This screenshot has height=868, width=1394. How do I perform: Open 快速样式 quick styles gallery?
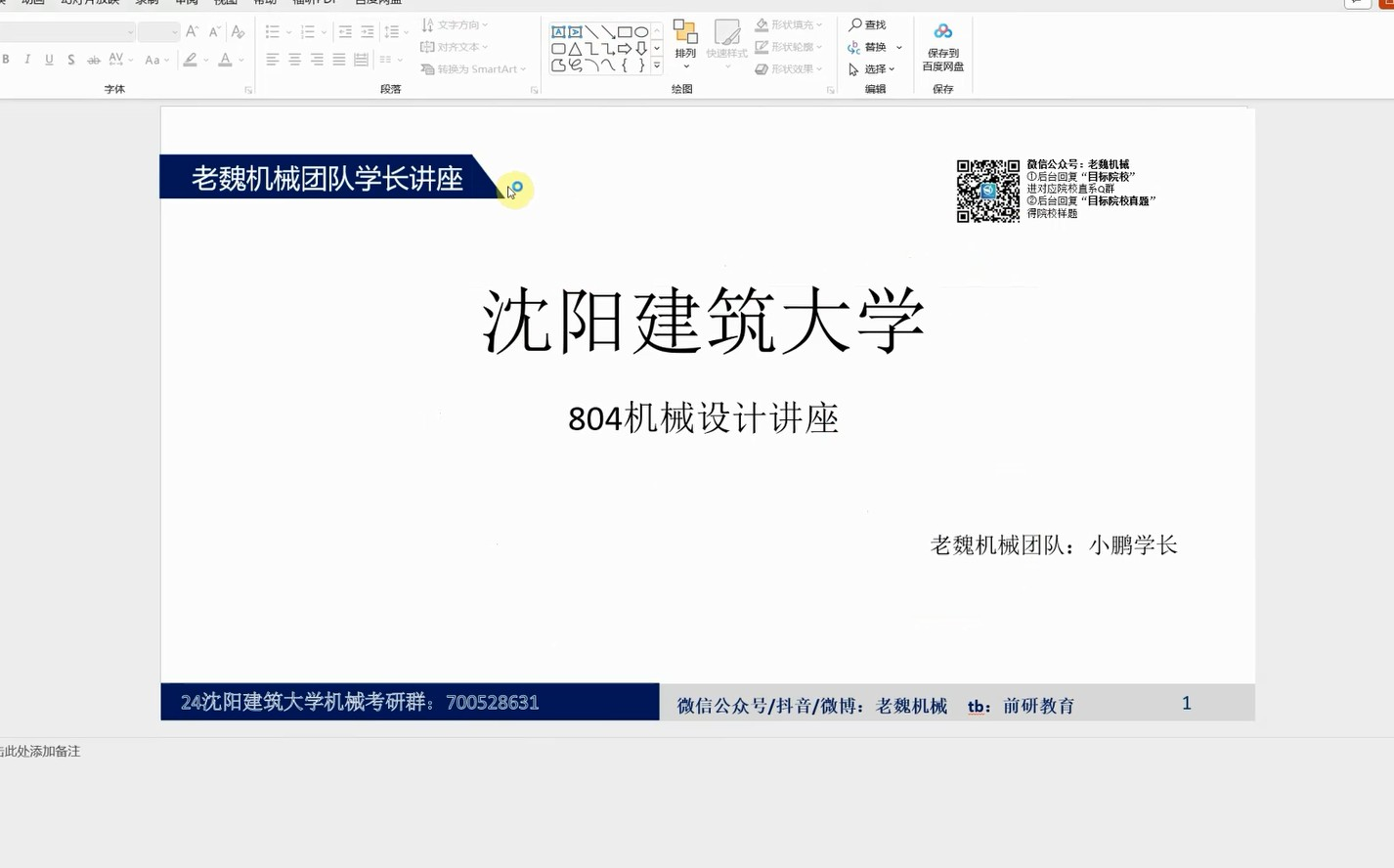[x=726, y=45]
